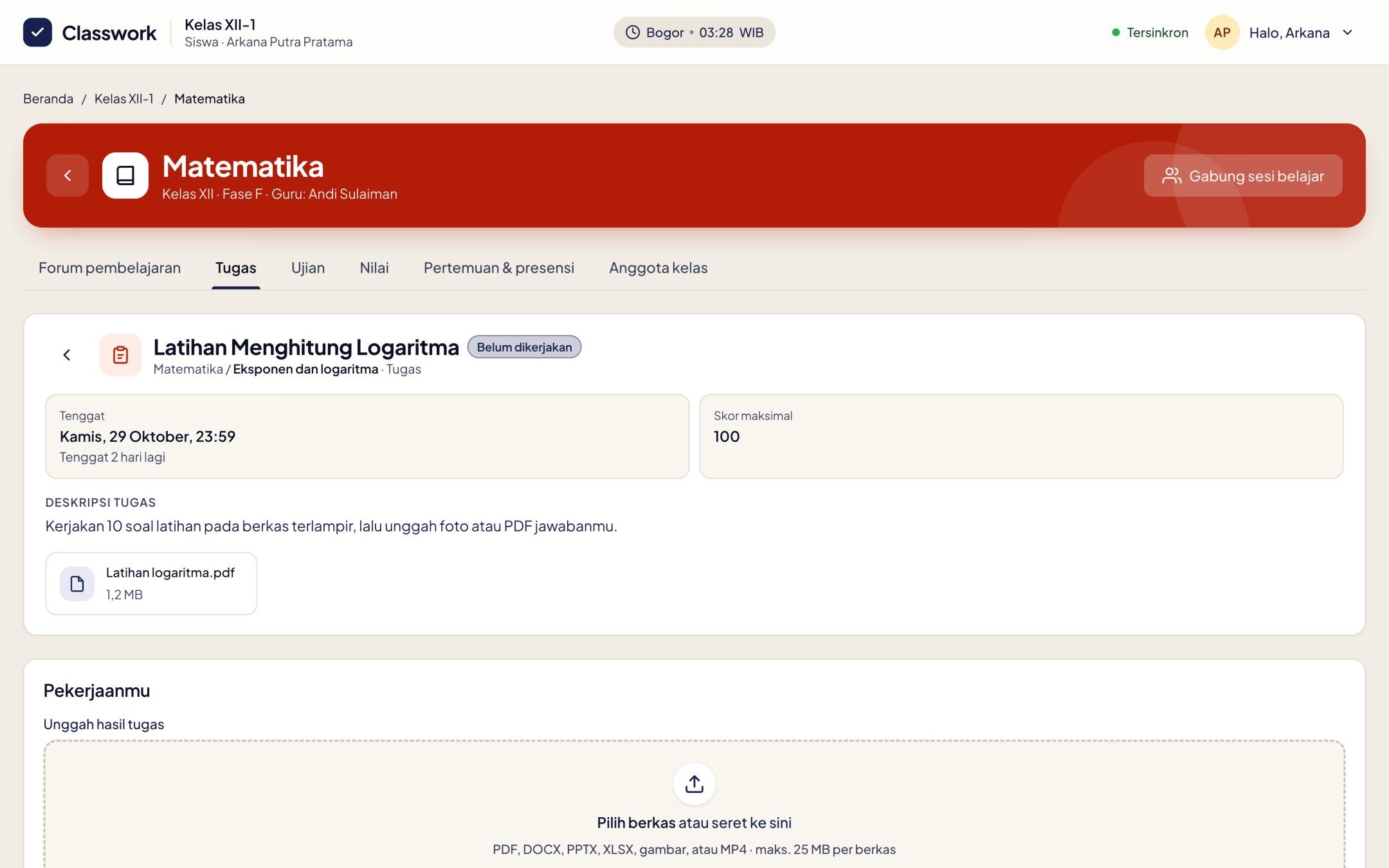
Task: Click the DESKRIPSI TUGAS label
Action: (101, 502)
